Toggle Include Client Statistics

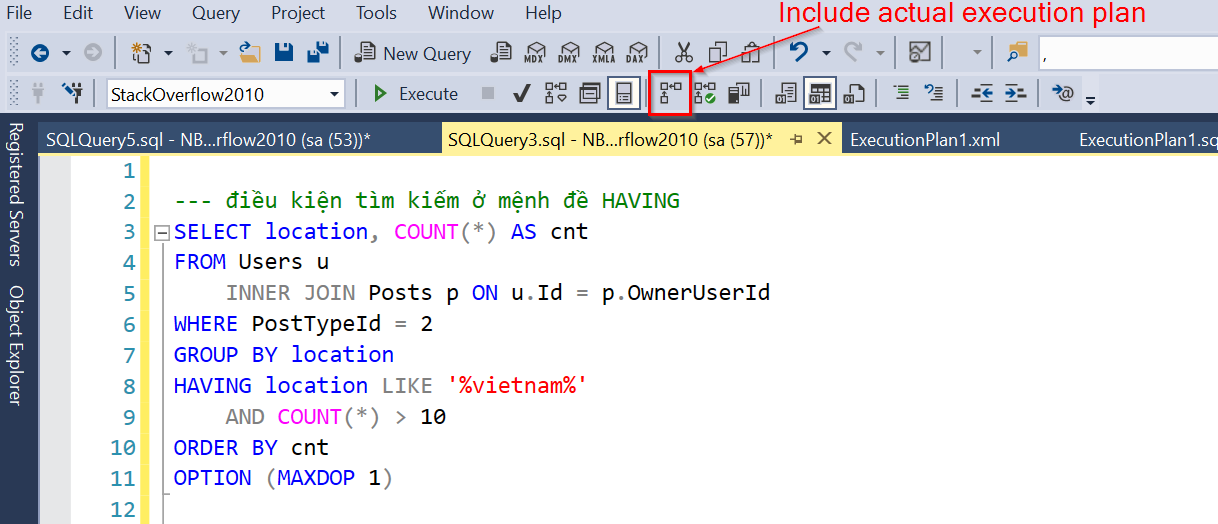739,94
